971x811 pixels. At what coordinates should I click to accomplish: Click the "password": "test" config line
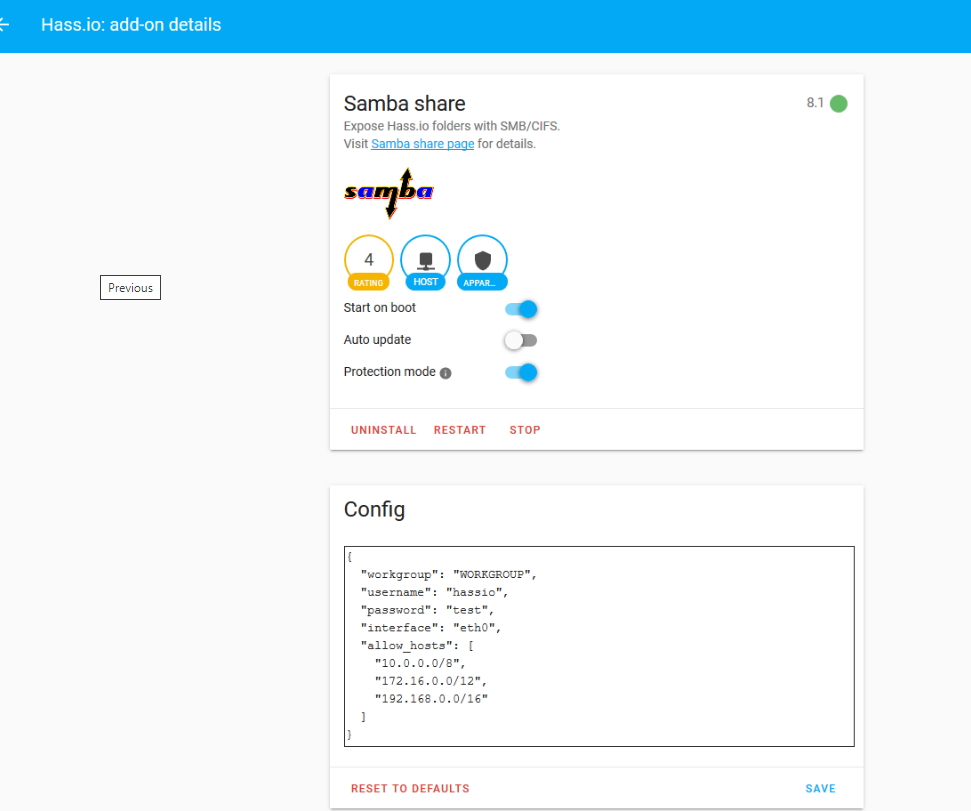pyautogui.click(x=427, y=610)
